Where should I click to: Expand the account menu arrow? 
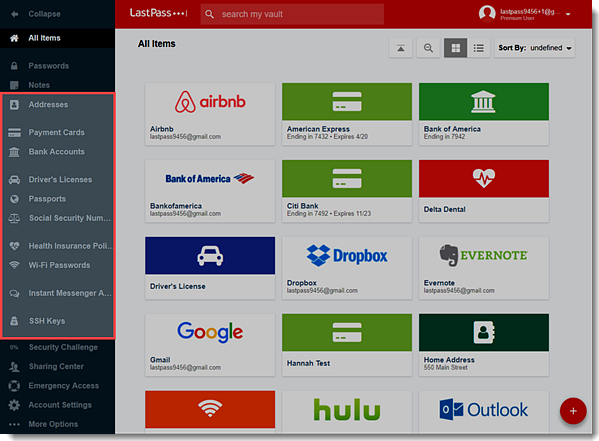[568, 15]
